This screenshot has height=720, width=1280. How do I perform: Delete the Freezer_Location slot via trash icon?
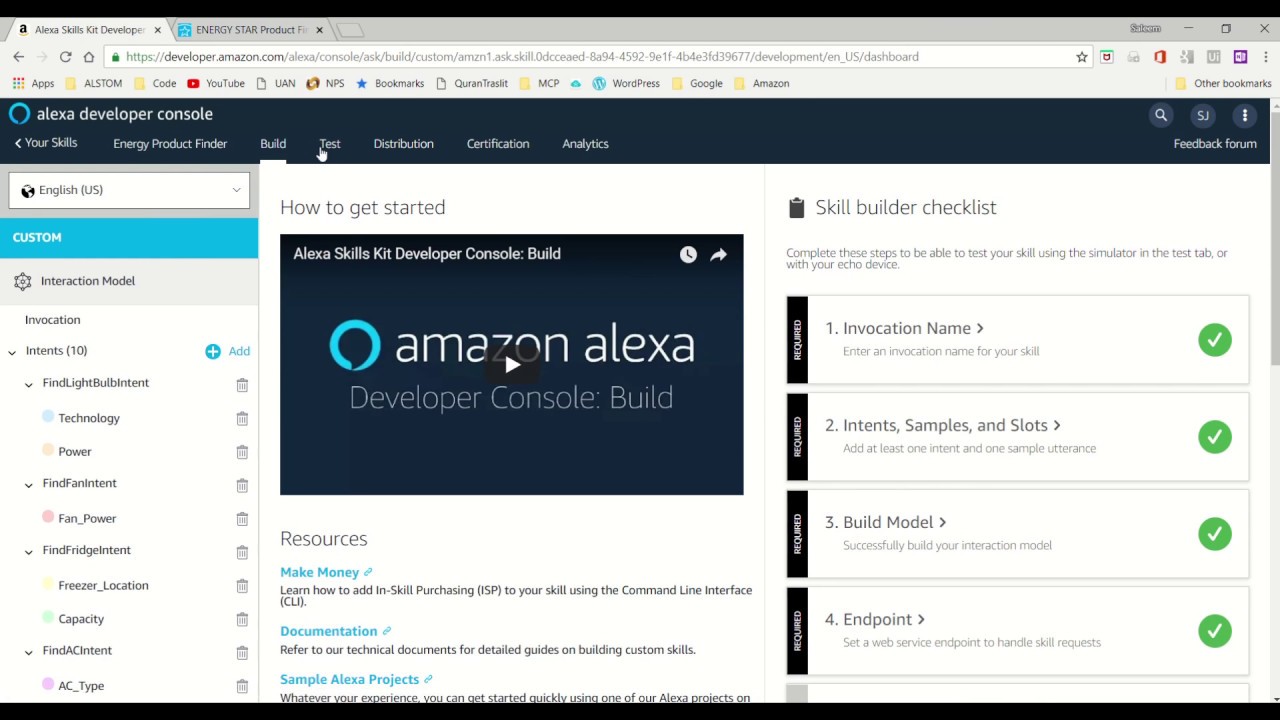pyautogui.click(x=242, y=586)
